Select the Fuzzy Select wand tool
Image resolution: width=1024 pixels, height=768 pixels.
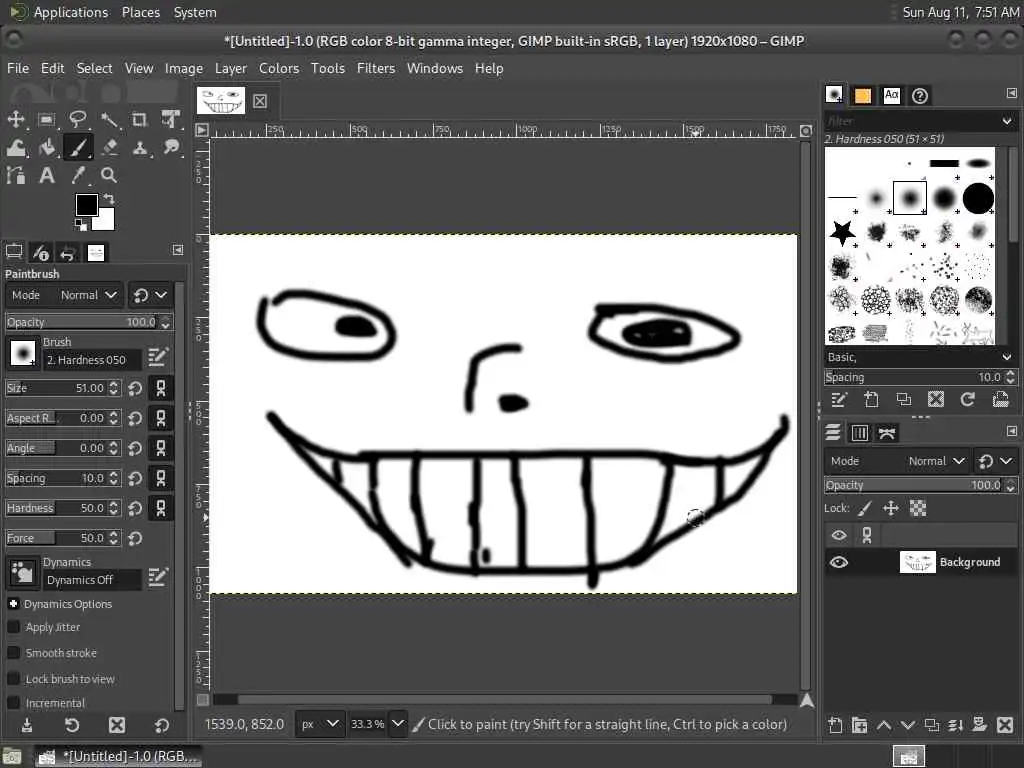pyautogui.click(x=109, y=120)
